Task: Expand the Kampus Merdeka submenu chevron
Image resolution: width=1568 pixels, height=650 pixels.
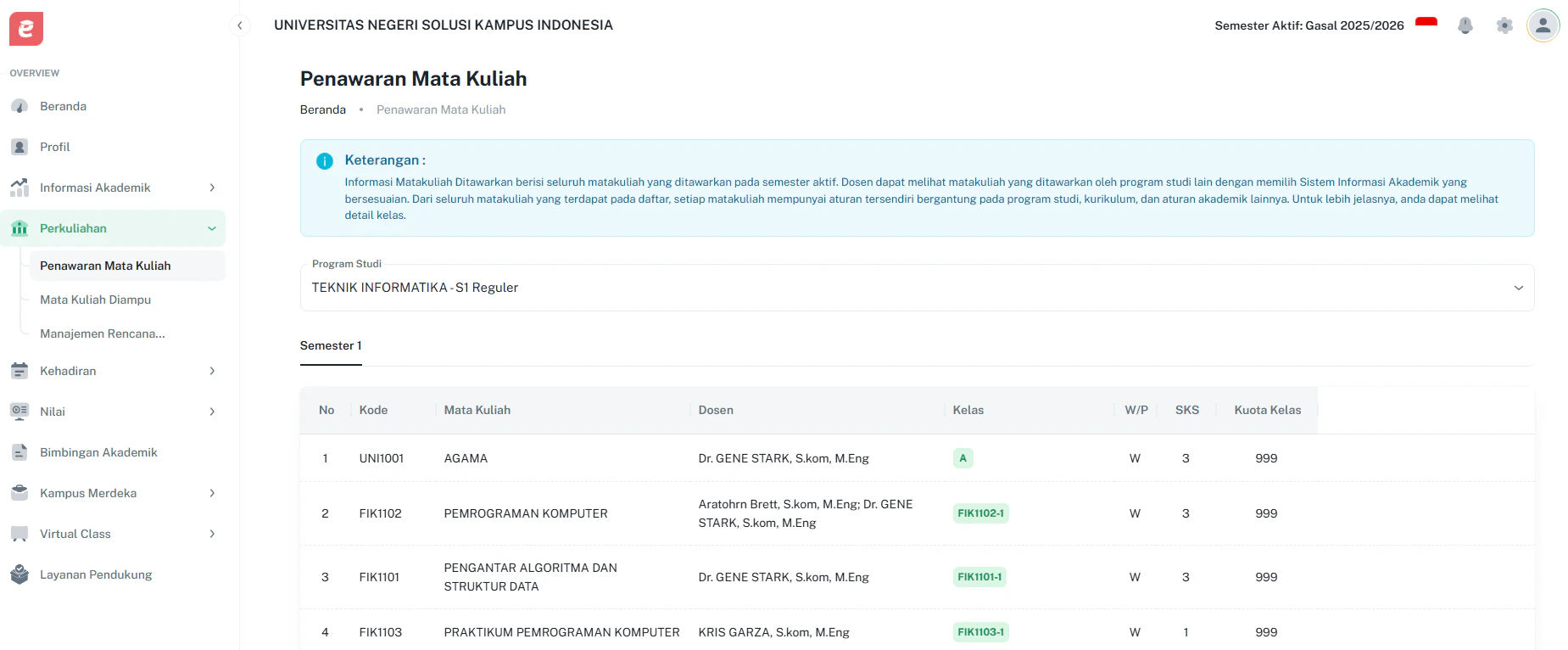Action: tap(212, 493)
